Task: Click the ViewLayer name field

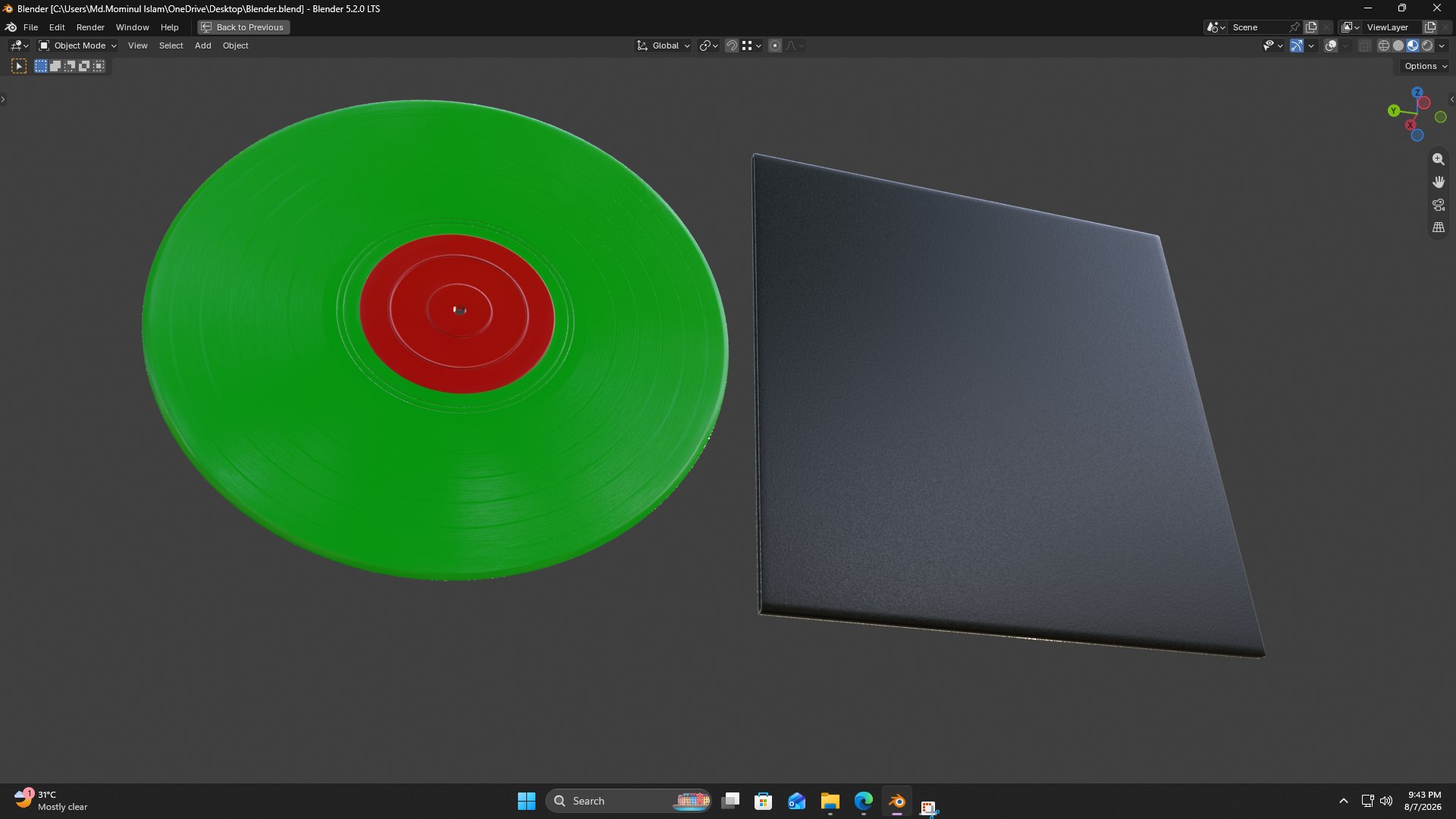Action: [1392, 27]
